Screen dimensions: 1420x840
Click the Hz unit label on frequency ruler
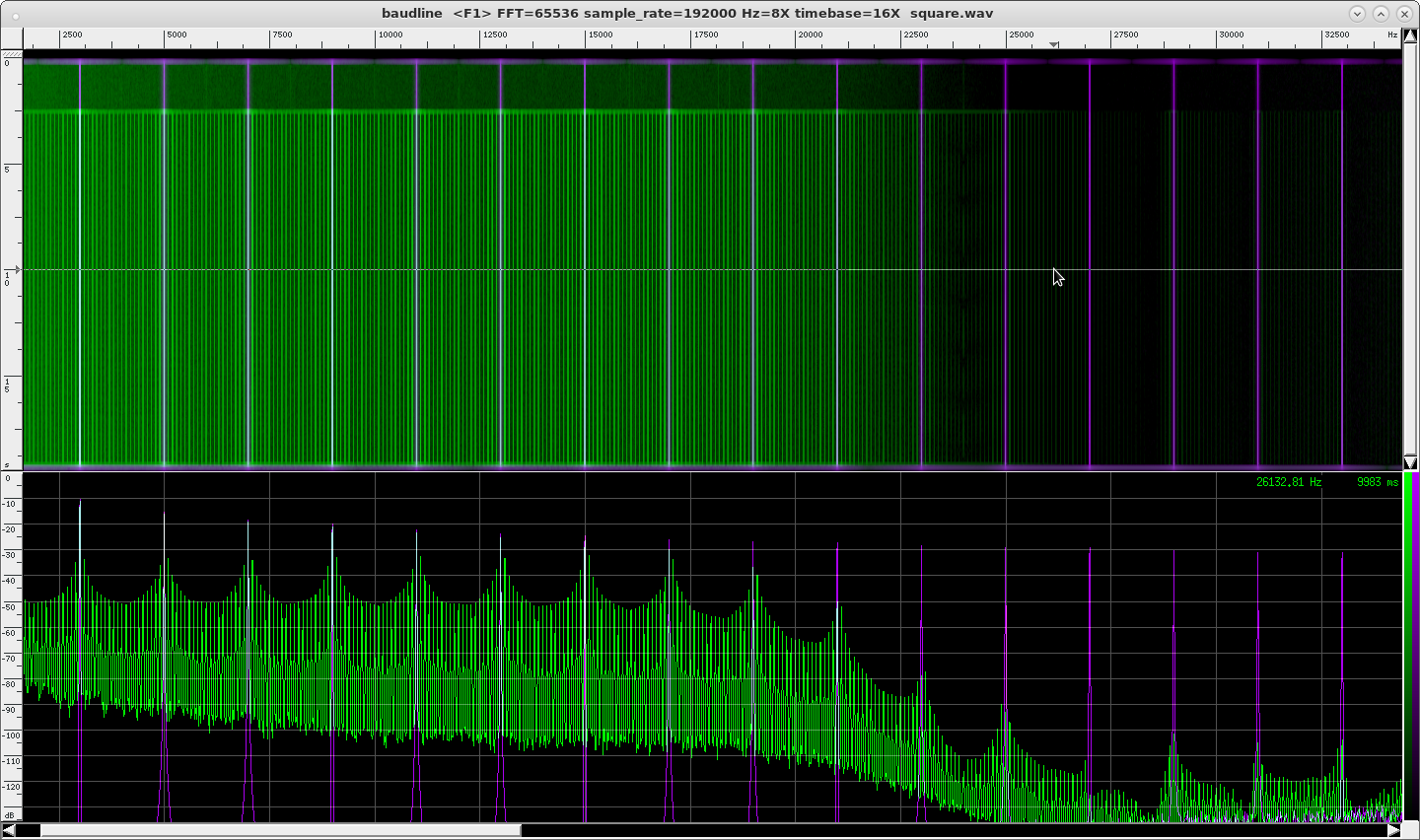[1392, 35]
